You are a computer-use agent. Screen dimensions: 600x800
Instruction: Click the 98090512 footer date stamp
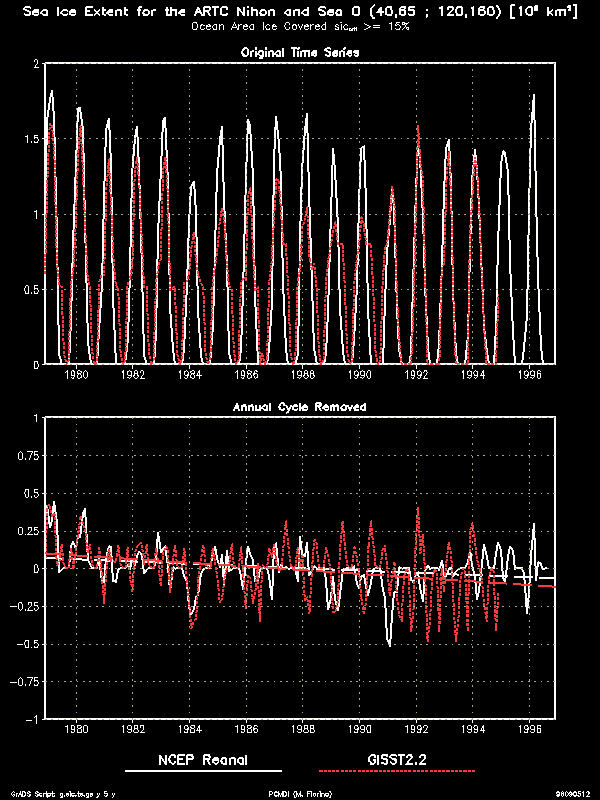coord(574,793)
